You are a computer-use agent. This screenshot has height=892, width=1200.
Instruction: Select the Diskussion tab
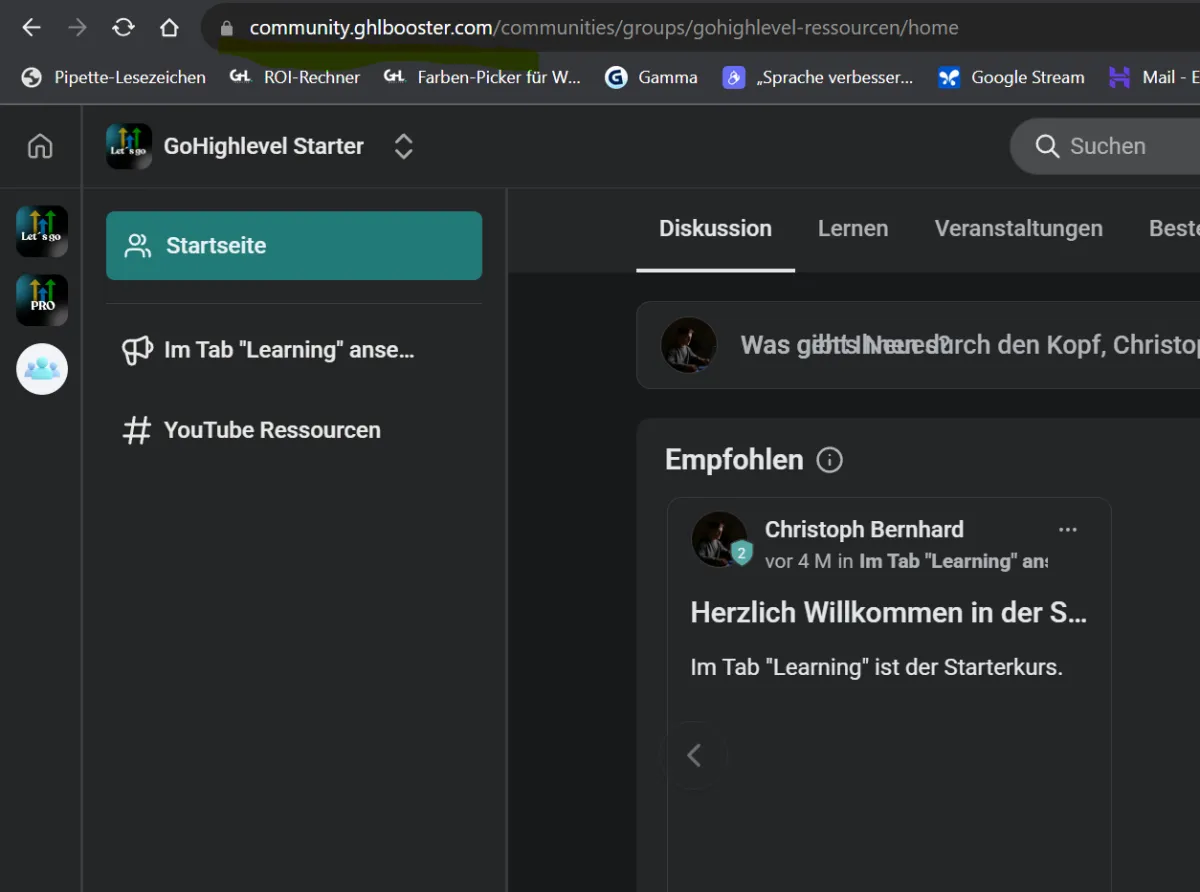(715, 229)
